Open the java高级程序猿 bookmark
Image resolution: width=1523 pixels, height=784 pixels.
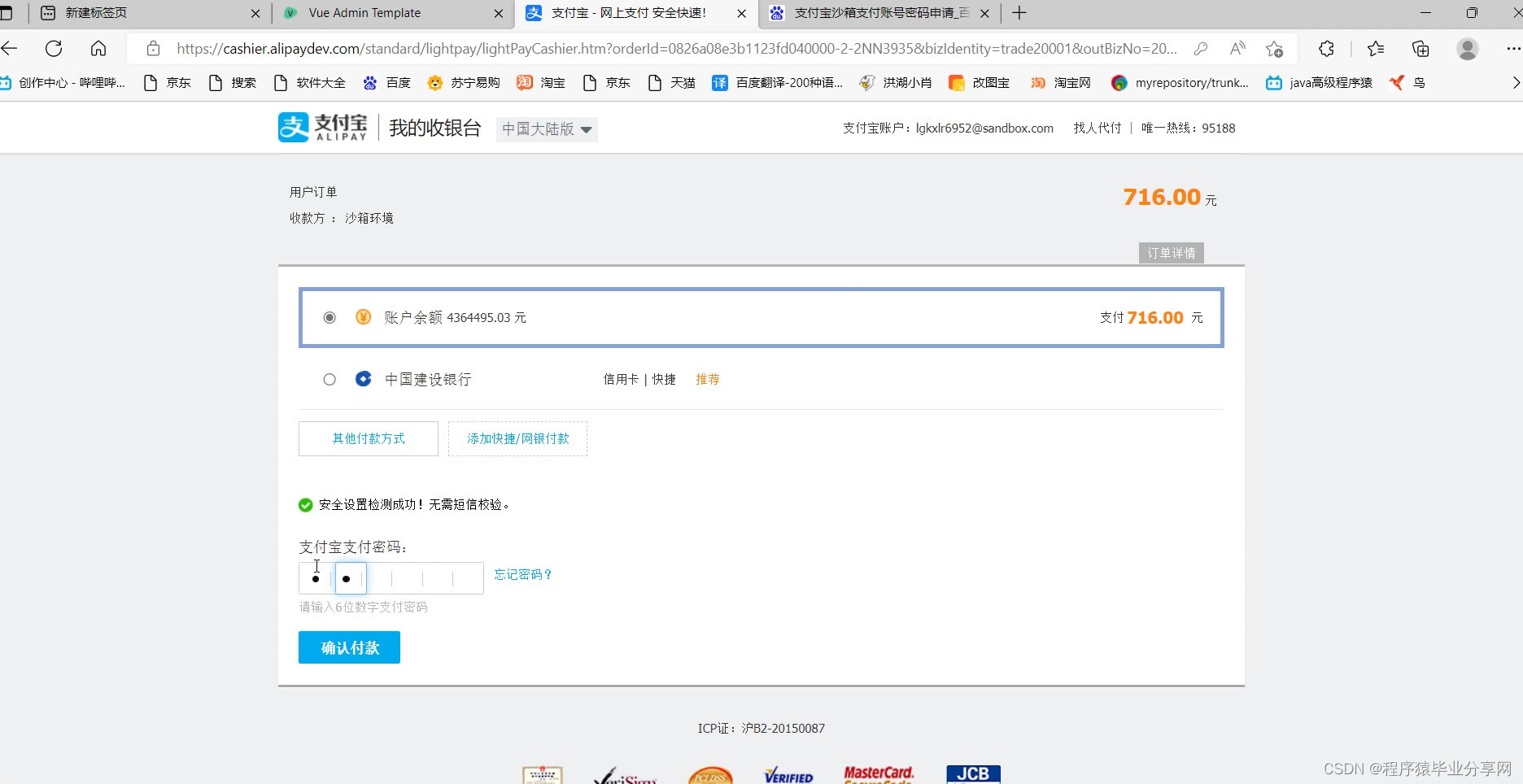(x=1319, y=82)
